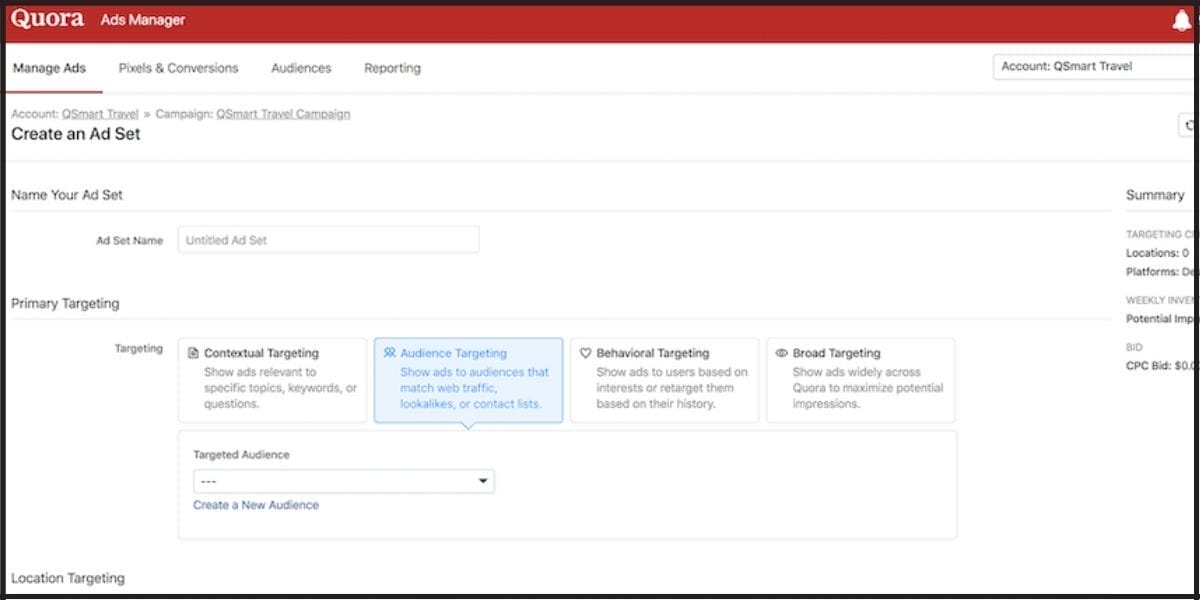The image size is (1200, 600).
Task: Enable Broad Targeting for this ad set
Action: [860, 380]
